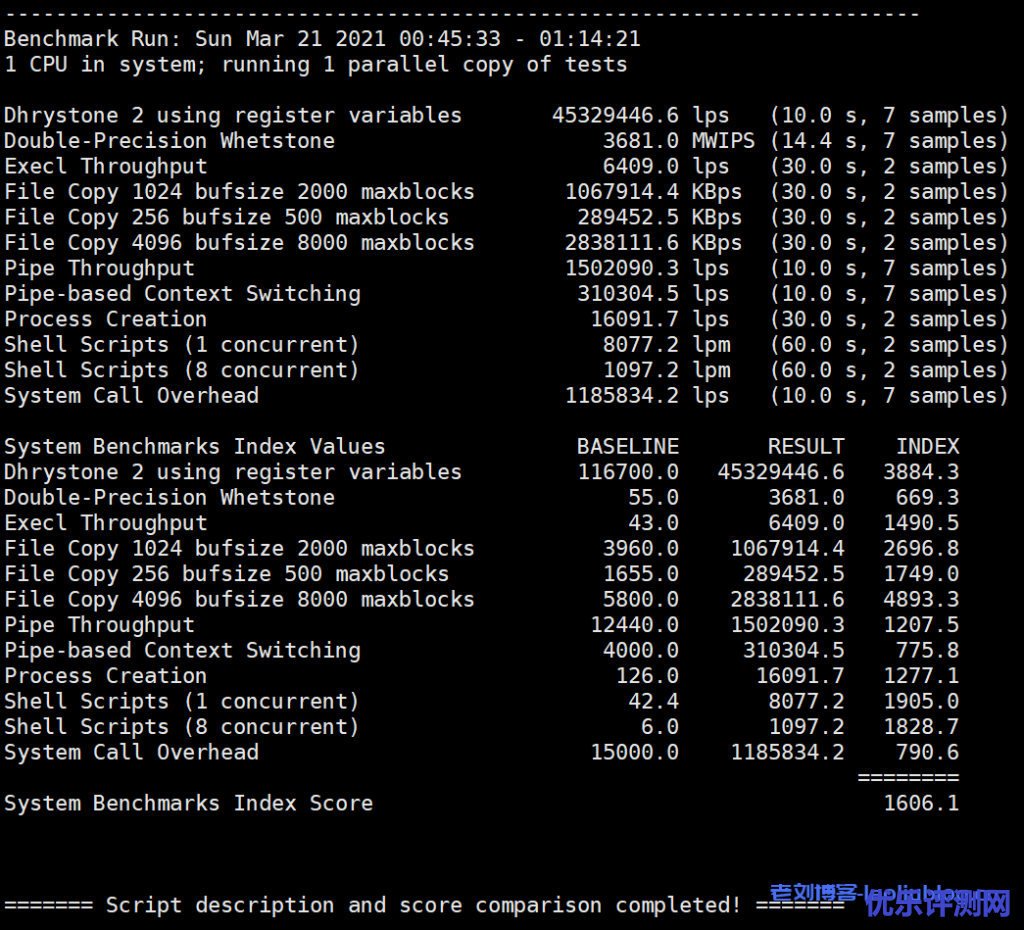Click the BASELINE column header
The height and width of the screenshot is (930, 1024).
coord(628,447)
